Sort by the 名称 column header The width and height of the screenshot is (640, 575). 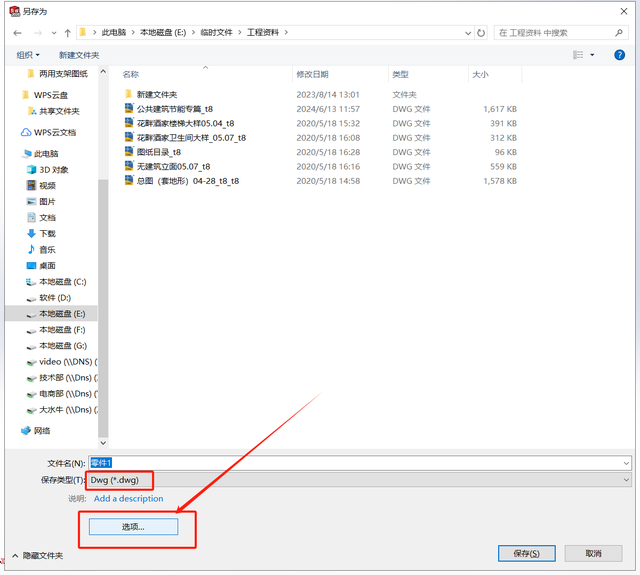131,74
